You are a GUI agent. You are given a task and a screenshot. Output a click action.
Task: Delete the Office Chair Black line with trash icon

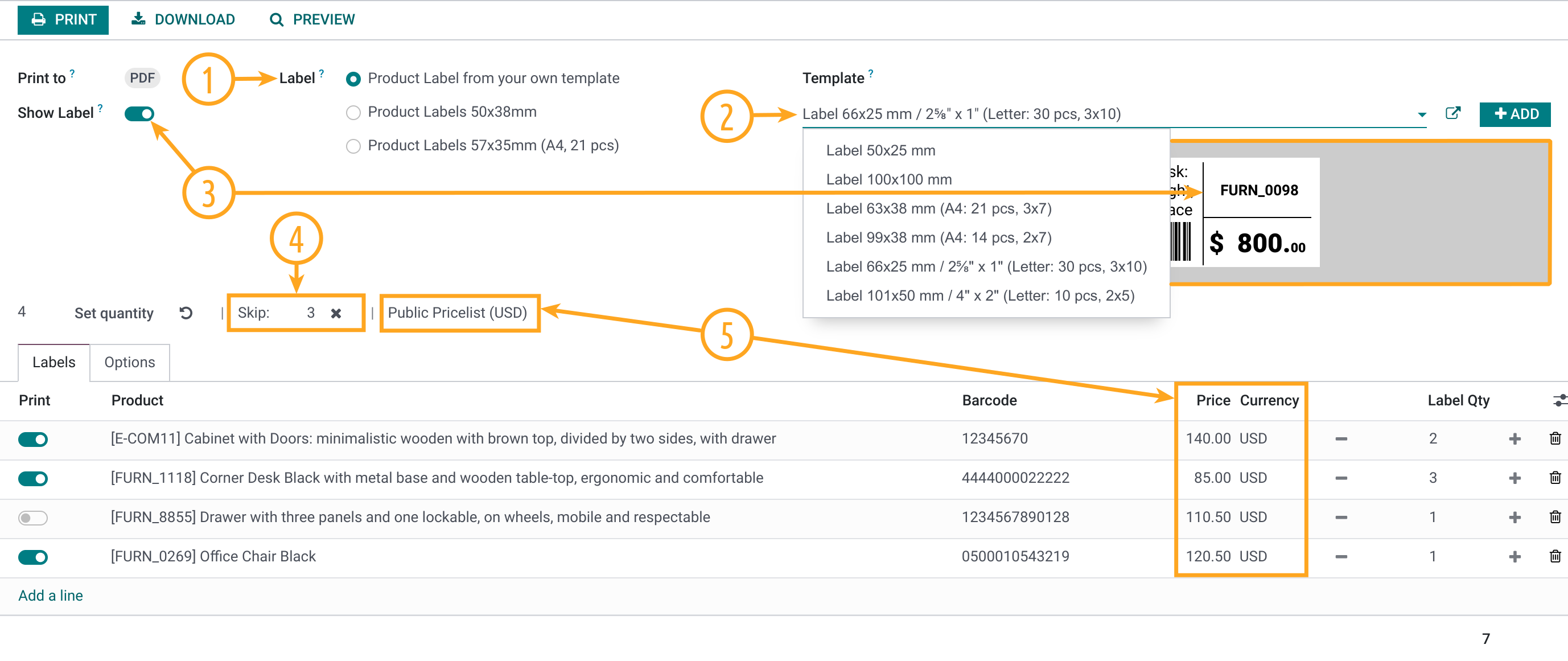coord(1554,556)
